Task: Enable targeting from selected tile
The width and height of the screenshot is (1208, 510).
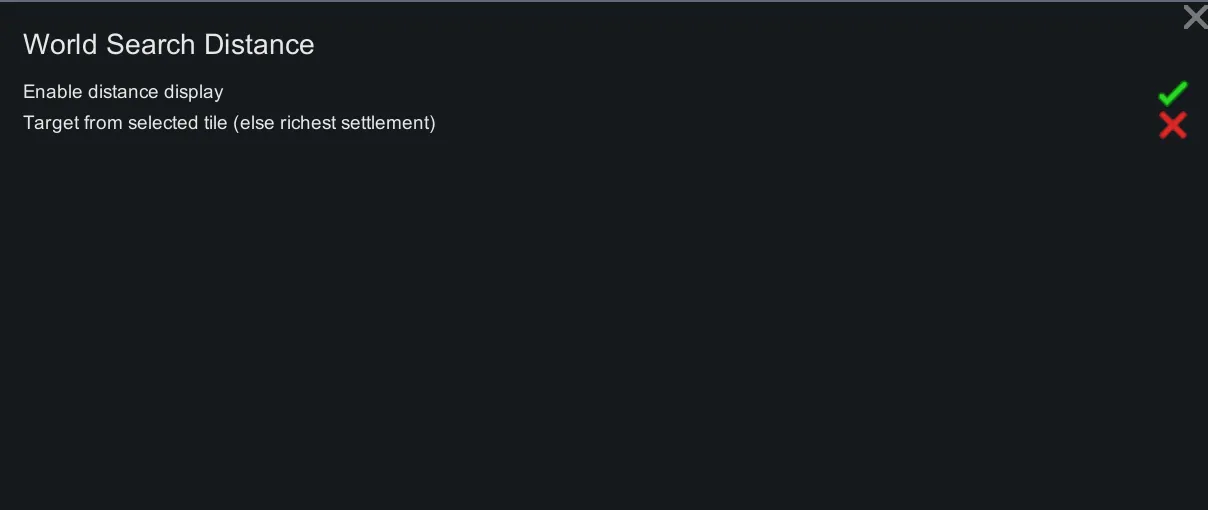Action: click(x=1172, y=125)
